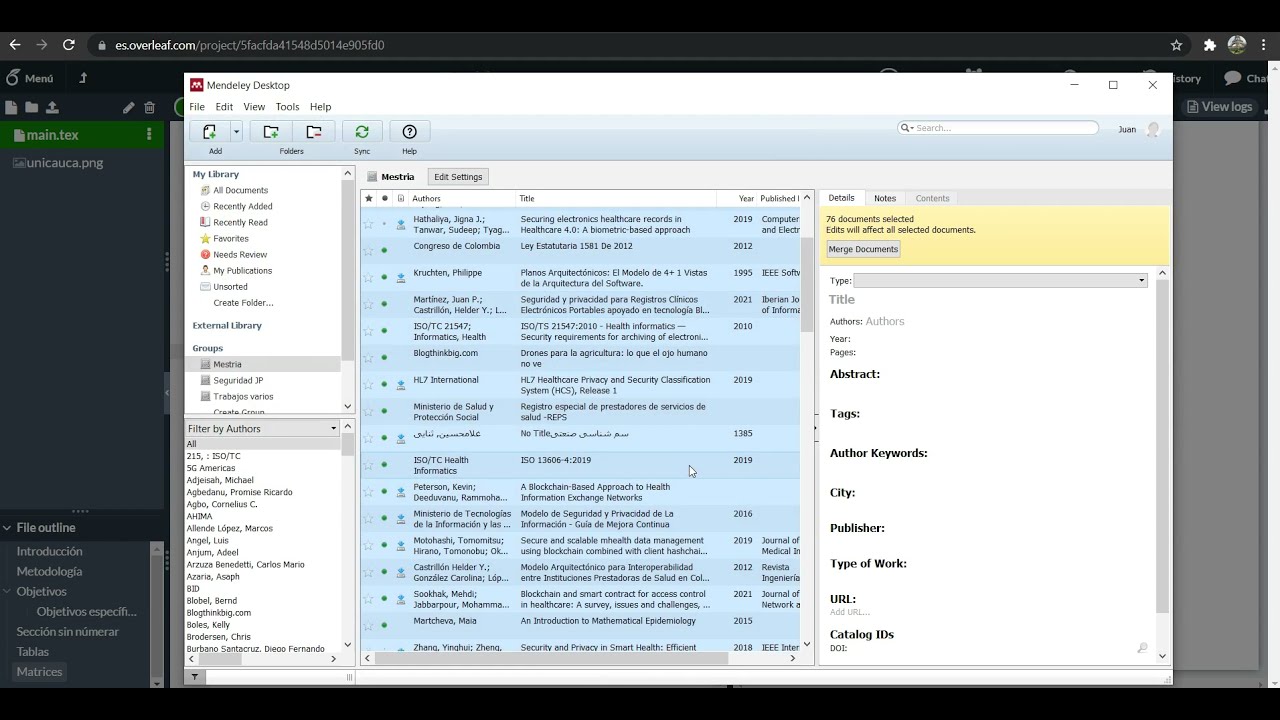Open the Add button dropdown arrow
Image resolution: width=1280 pixels, height=720 pixels.
point(237,132)
